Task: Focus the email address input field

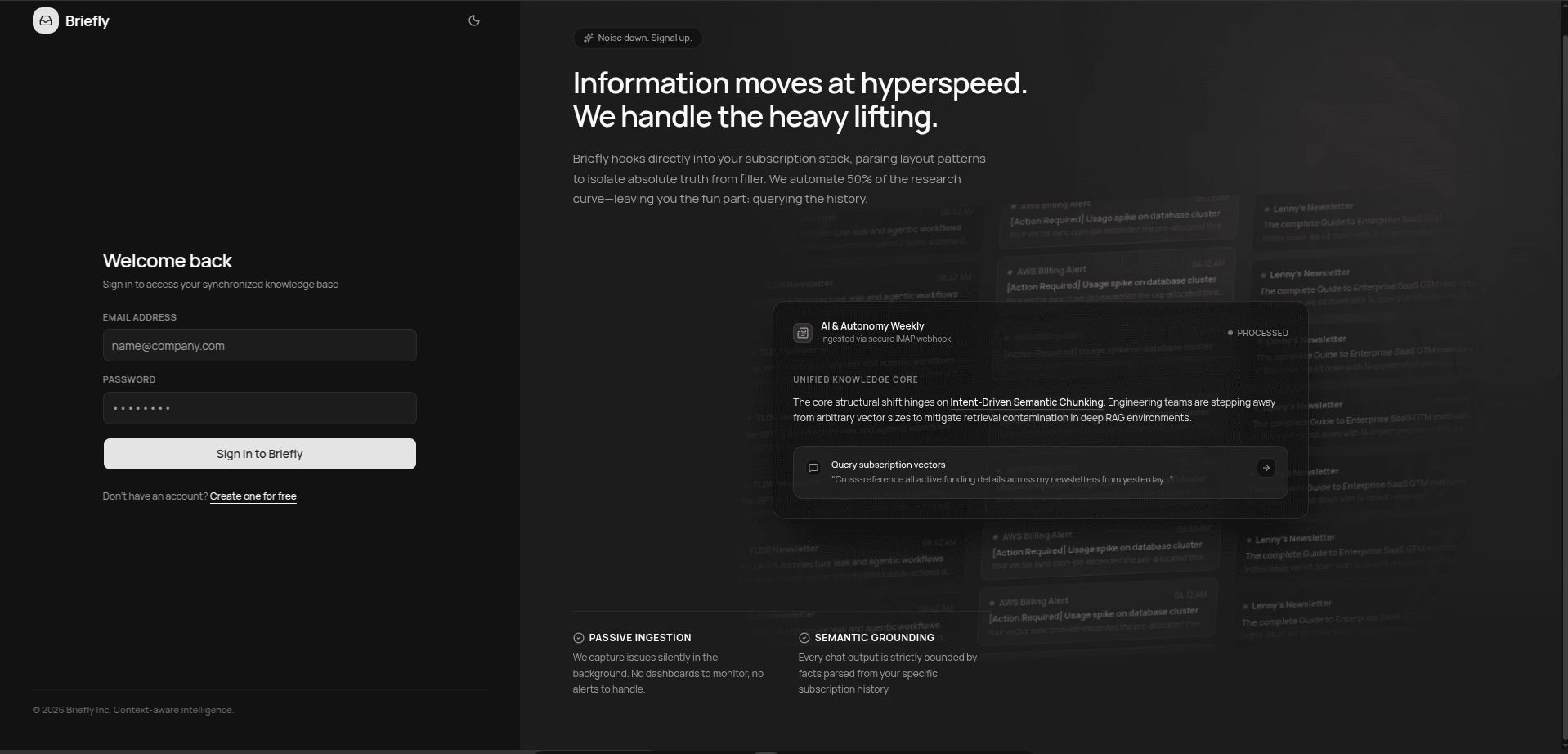Action: (260, 345)
